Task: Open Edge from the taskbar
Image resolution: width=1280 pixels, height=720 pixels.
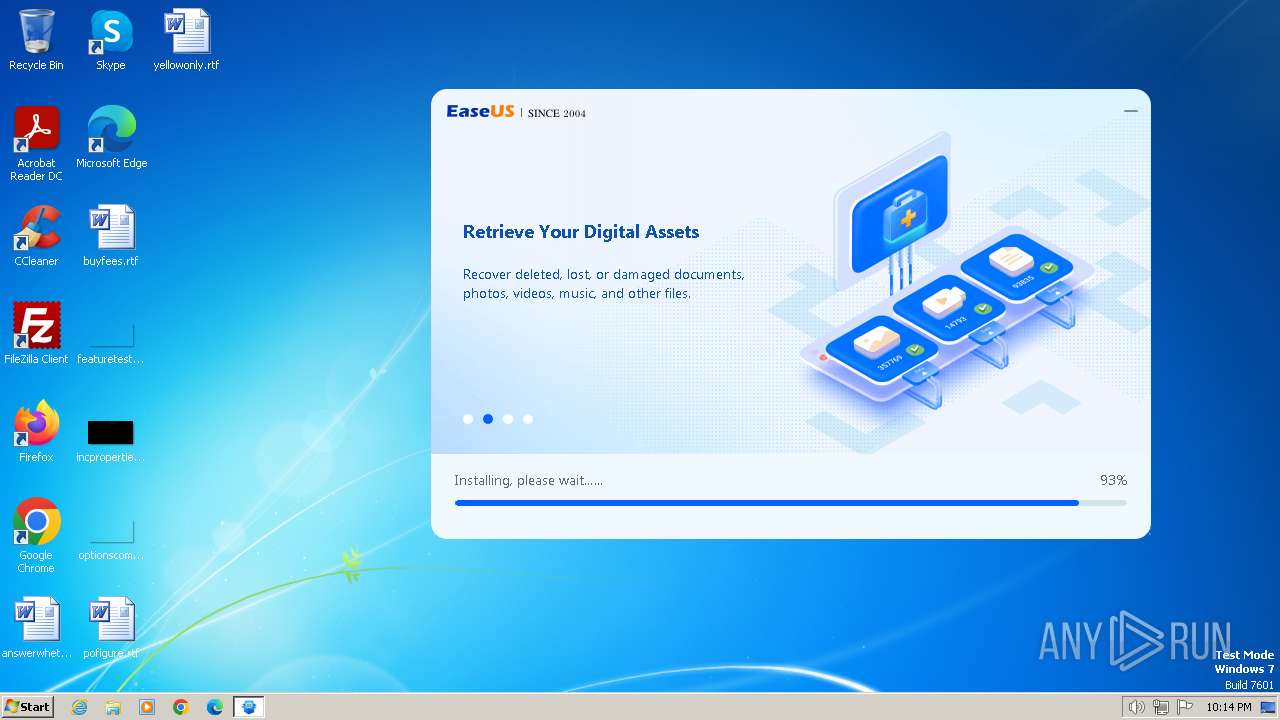Action: tap(215, 707)
